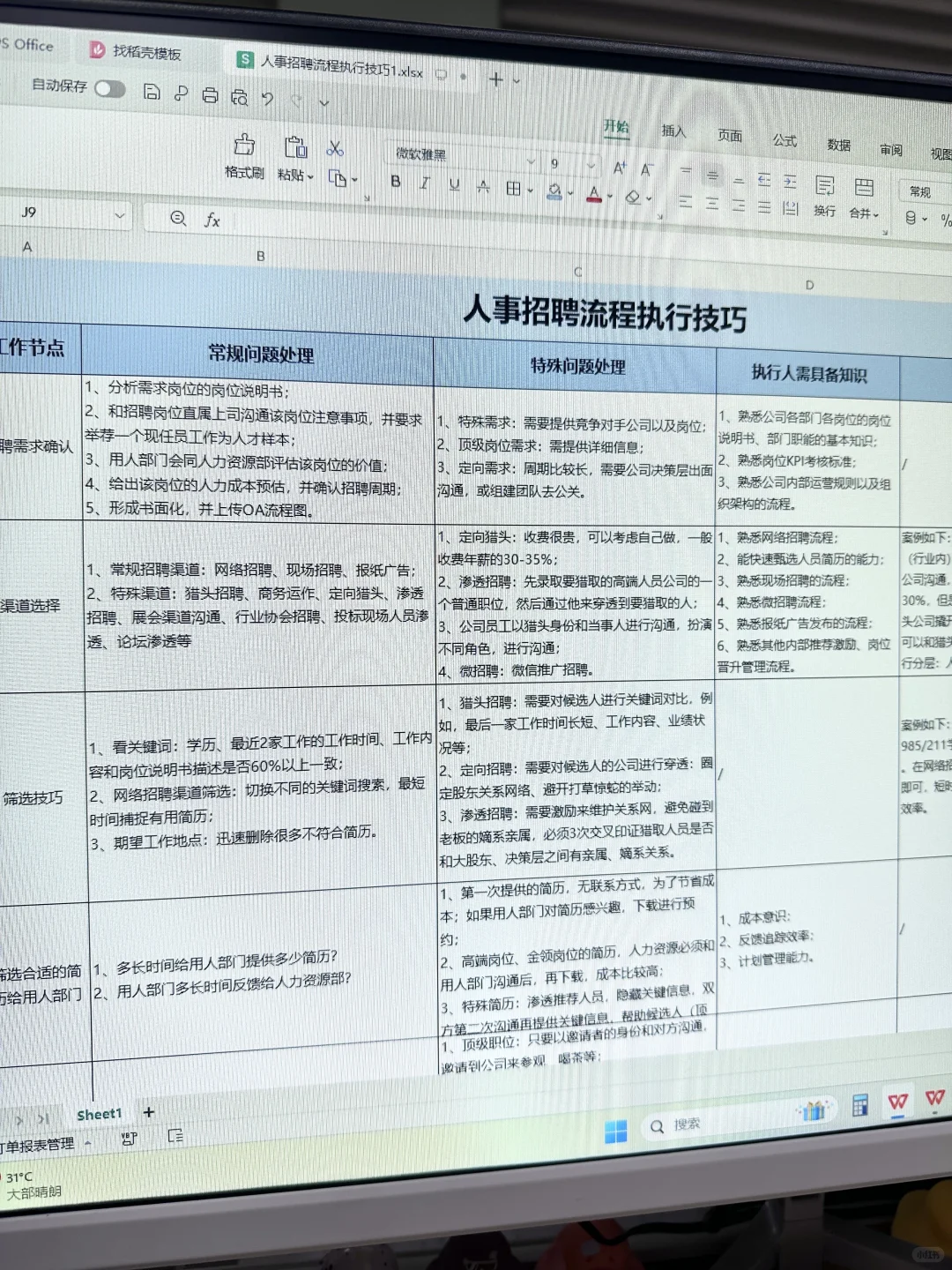Click the increase indent icon

tap(790, 182)
